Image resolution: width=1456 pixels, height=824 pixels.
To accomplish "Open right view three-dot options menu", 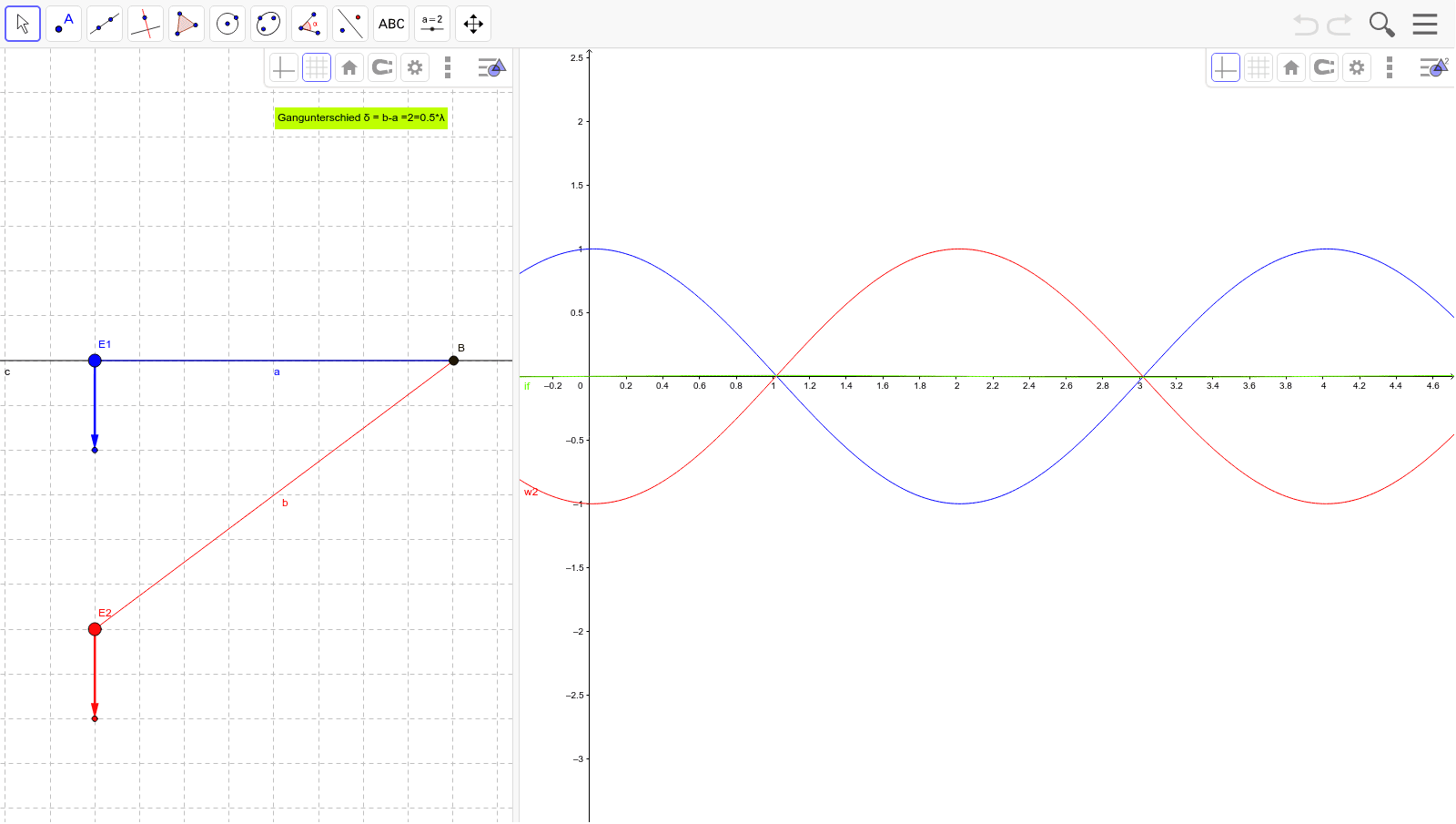I will [1390, 67].
